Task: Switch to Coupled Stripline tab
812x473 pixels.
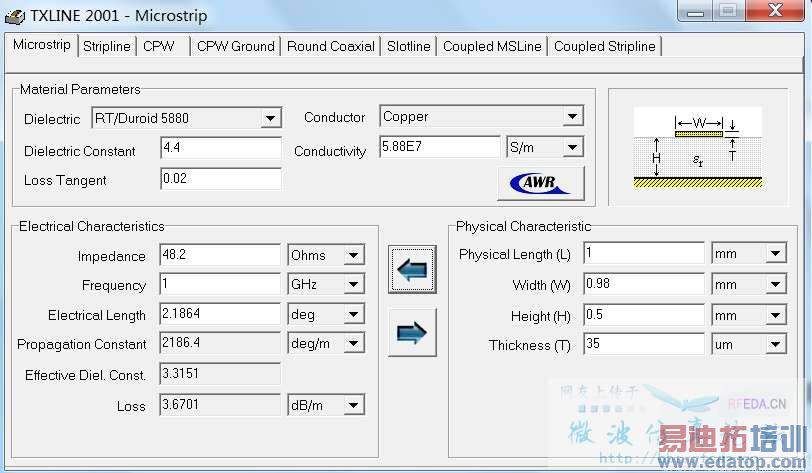Action: [x=604, y=46]
